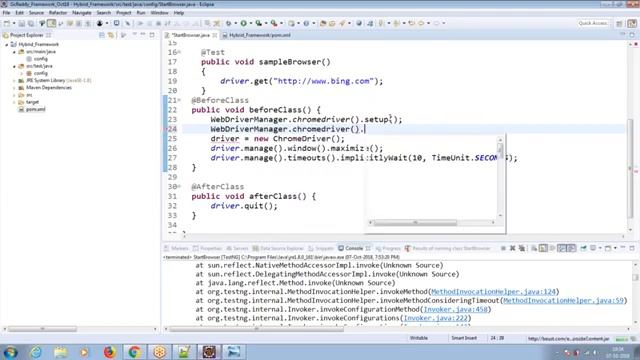
Task: Click the Save toolbar icon
Action: [22, 23]
